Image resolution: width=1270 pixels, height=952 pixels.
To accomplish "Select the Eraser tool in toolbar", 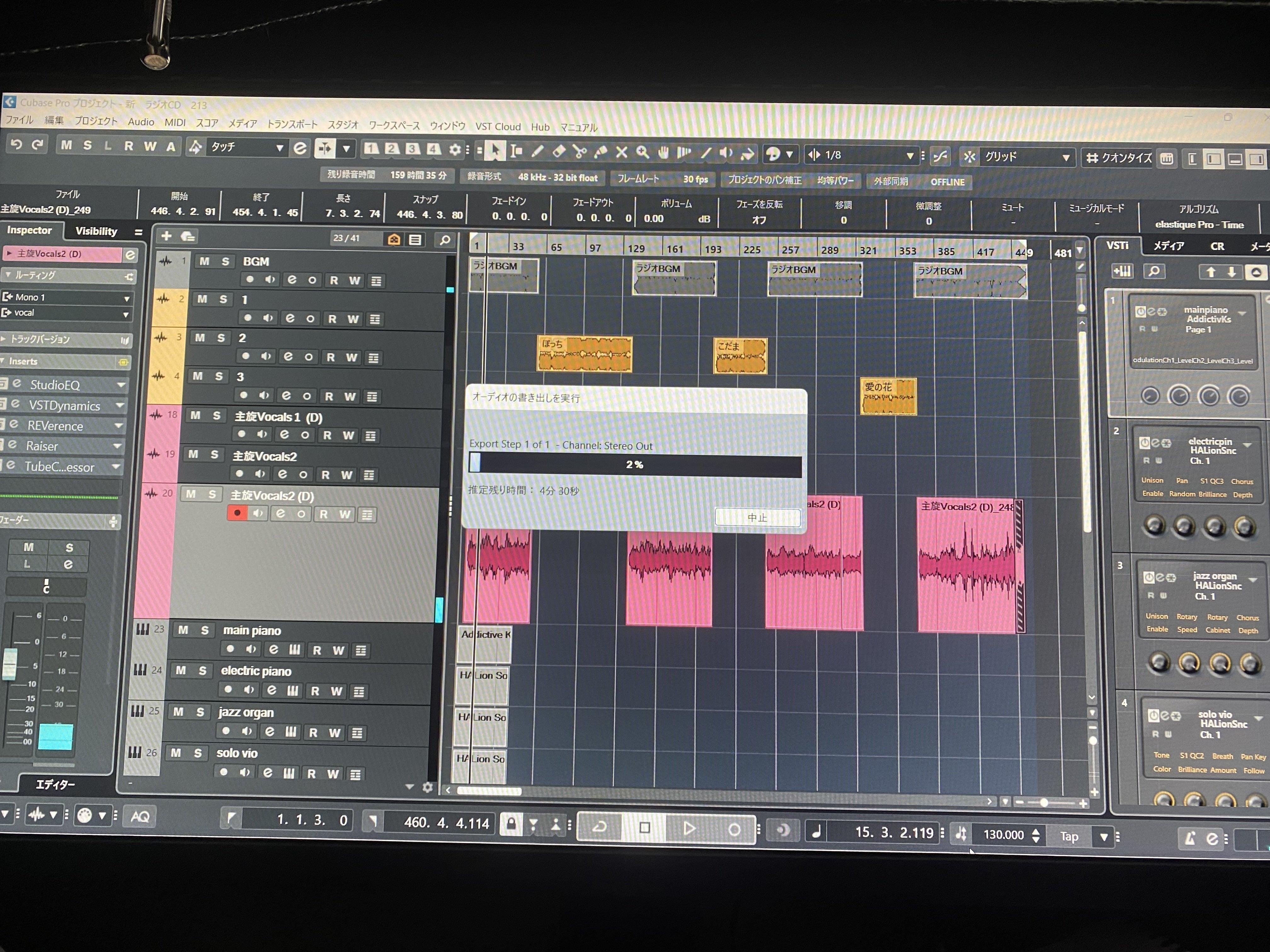I will pyautogui.click(x=559, y=151).
